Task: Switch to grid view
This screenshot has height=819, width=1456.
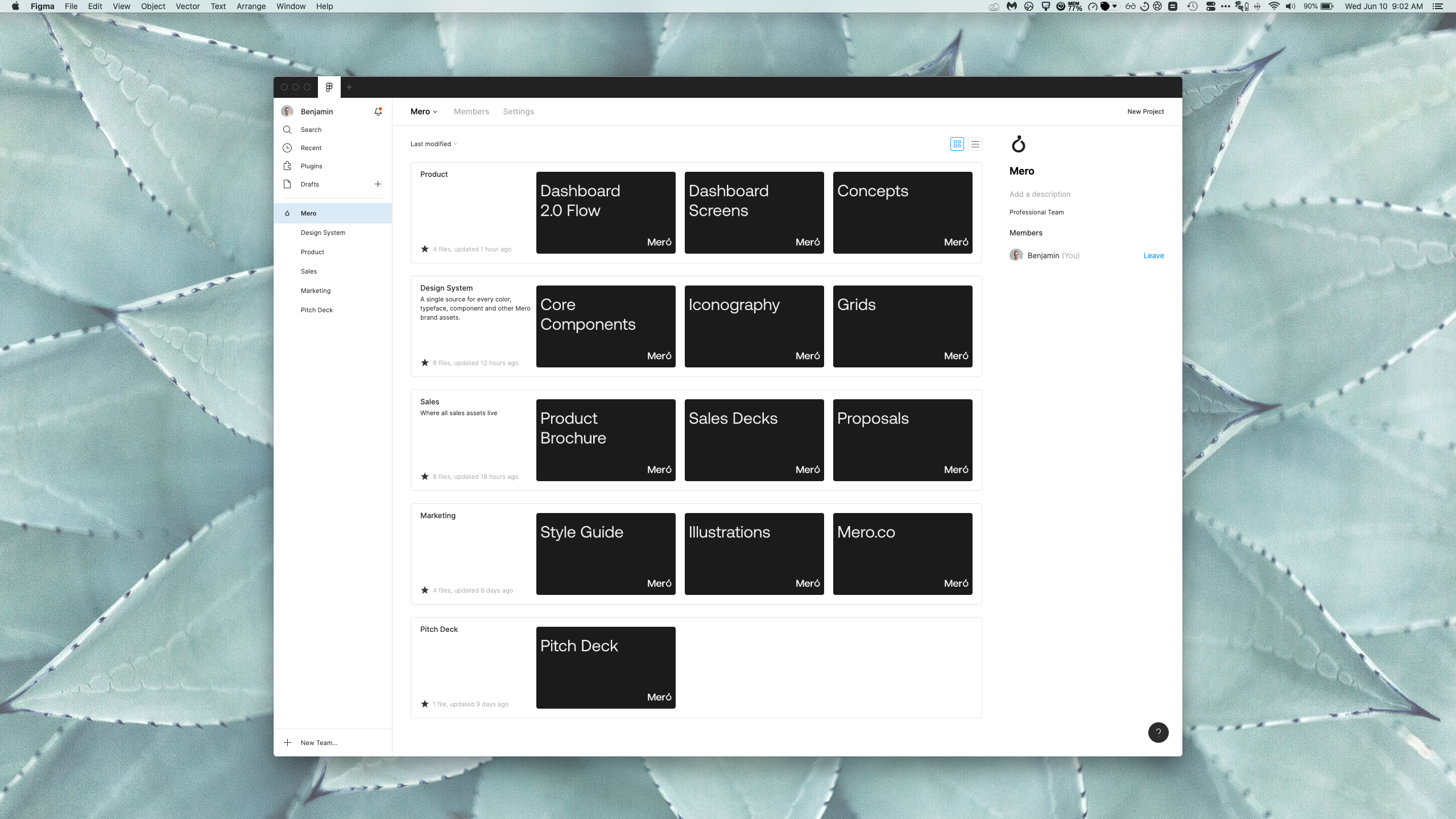Action: point(957,144)
